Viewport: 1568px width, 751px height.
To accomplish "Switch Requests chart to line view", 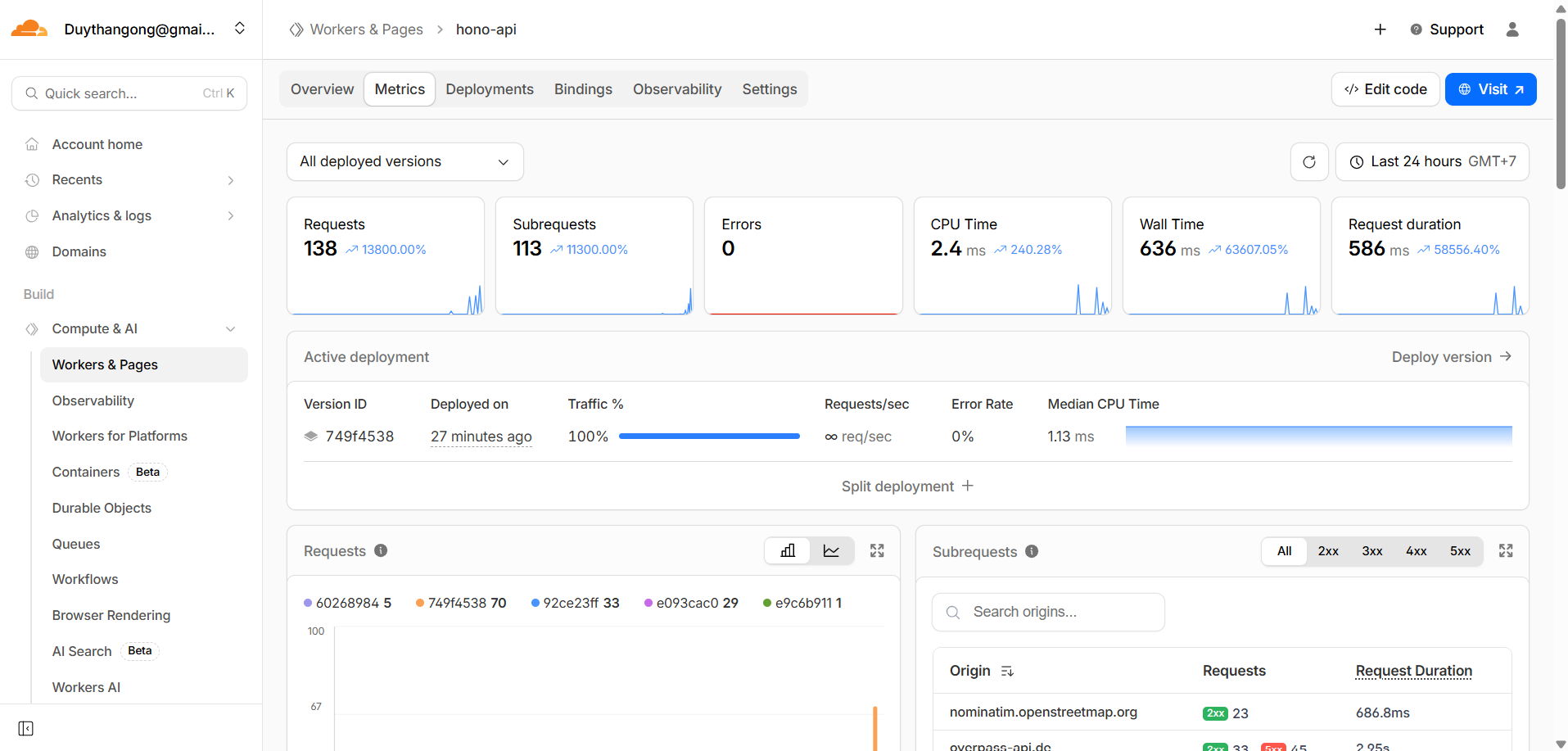I will 831,550.
